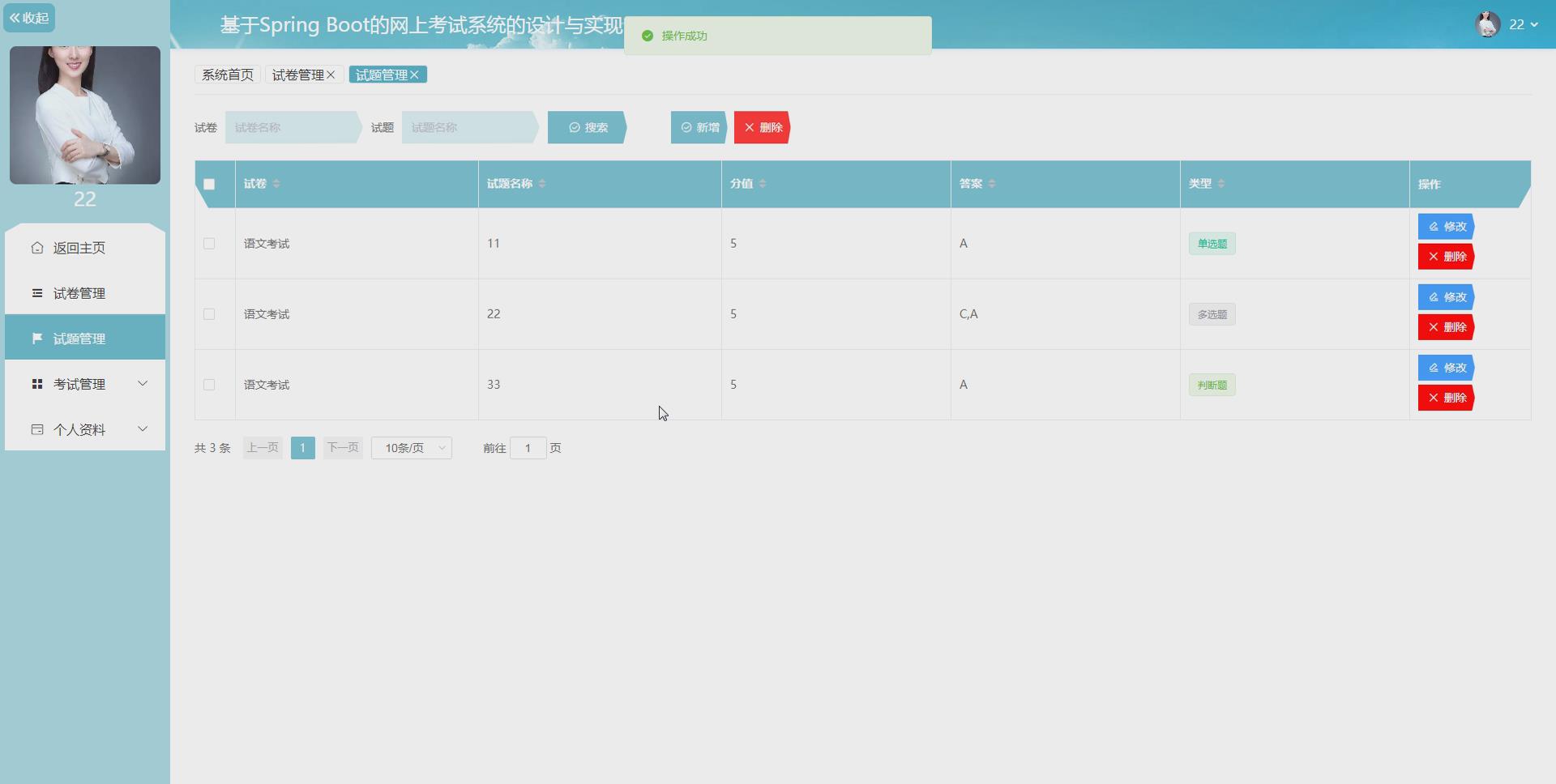
Task: Tick the checkbox for question 33
Action: click(209, 384)
